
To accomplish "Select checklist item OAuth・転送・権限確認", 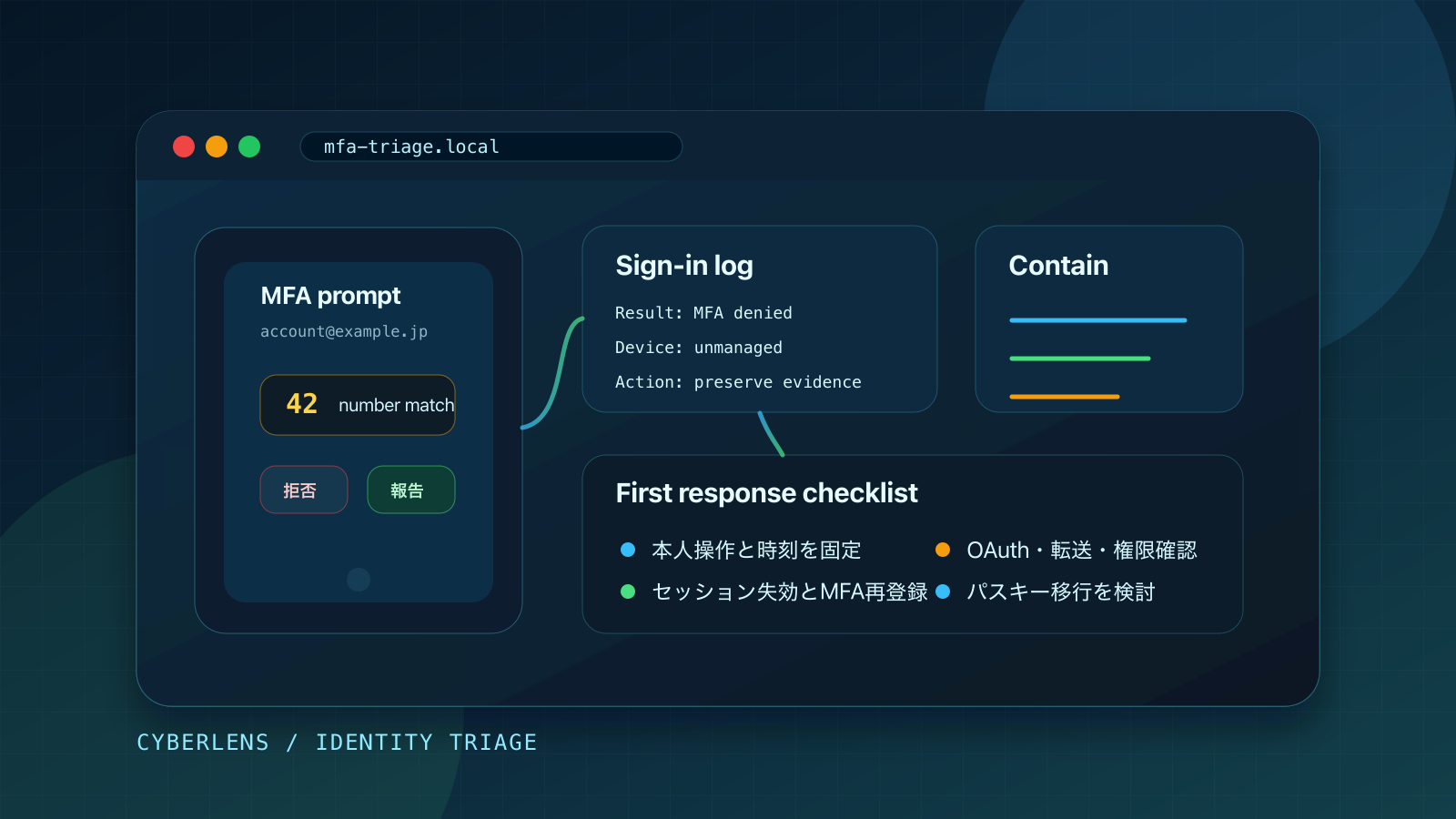I will (x=1082, y=551).
